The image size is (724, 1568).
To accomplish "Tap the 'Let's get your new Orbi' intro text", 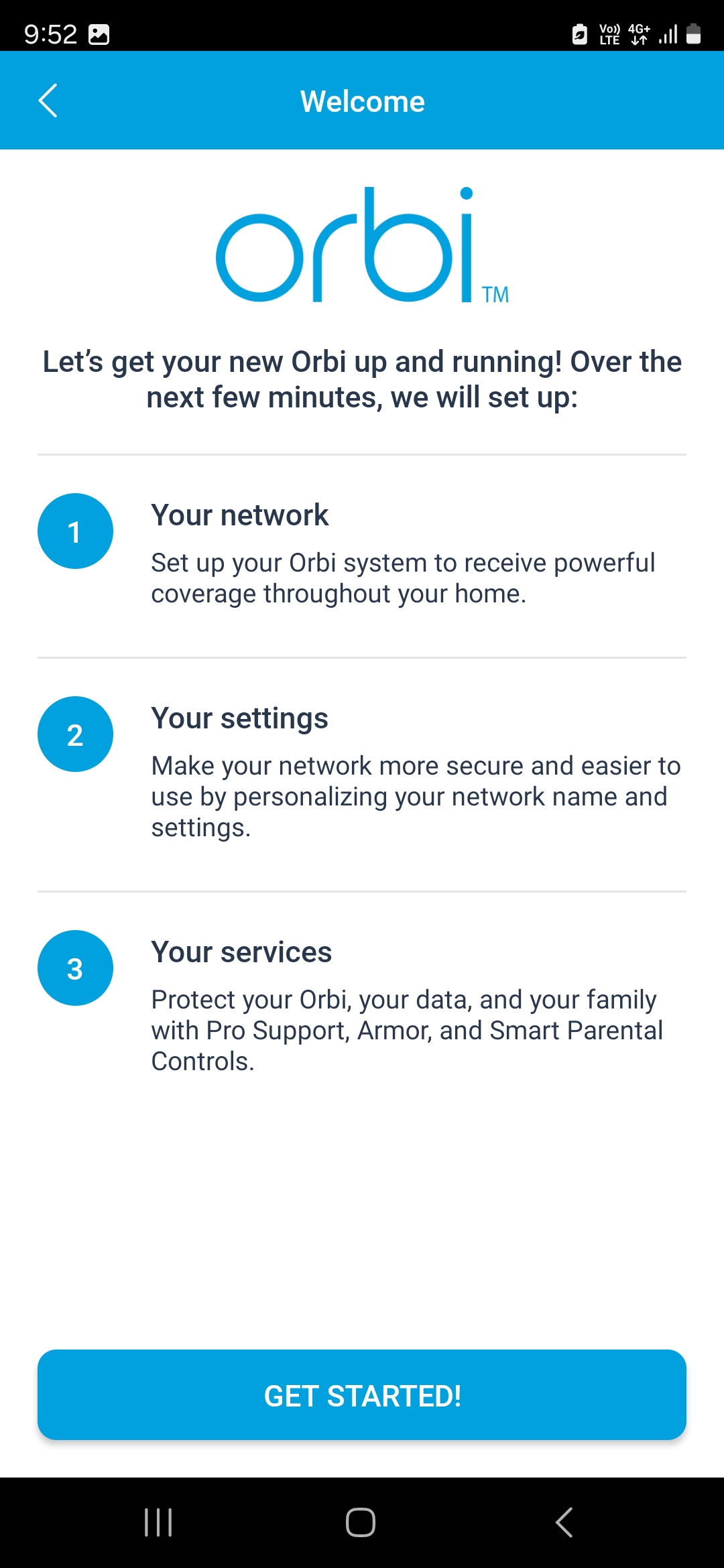I will tap(362, 379).
